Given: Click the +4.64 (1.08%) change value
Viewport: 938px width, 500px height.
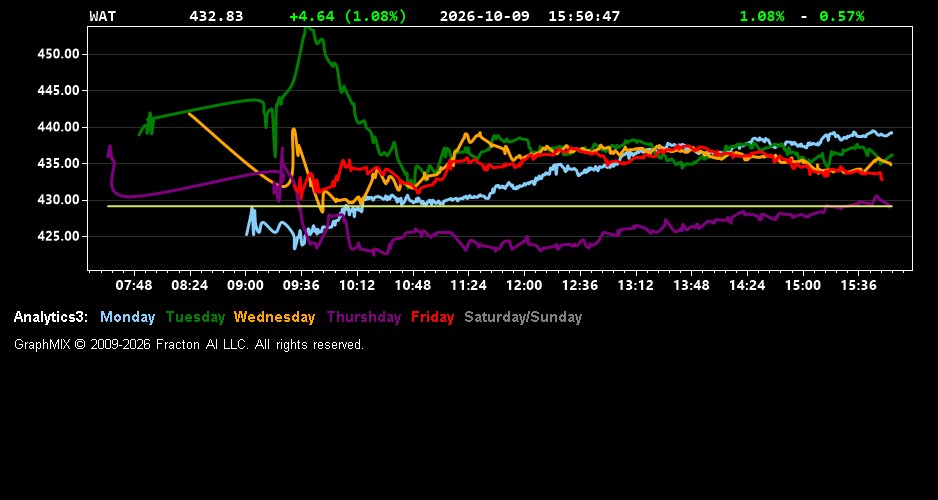Looking at the screenshot, I should (x=348, y=17).
